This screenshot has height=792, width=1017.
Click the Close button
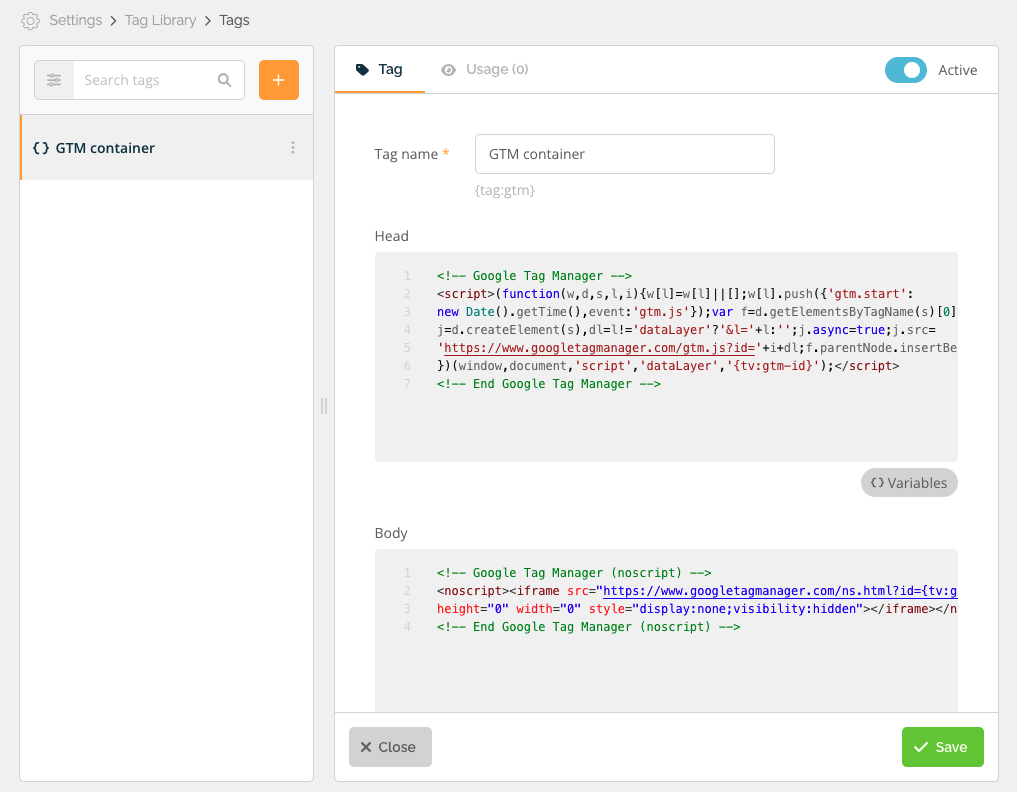click(x=390, y=746)
